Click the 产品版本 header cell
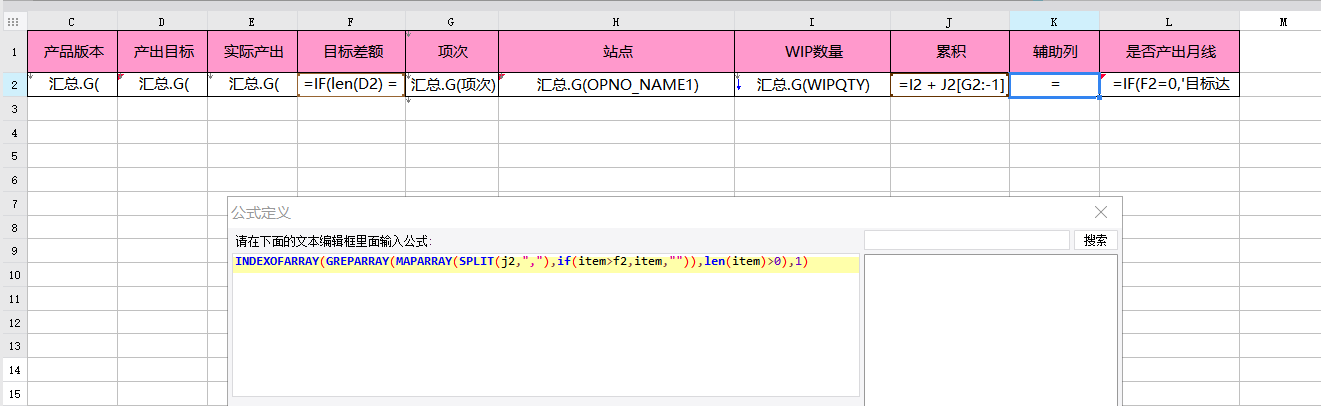1321x406 pixels. 72,52
